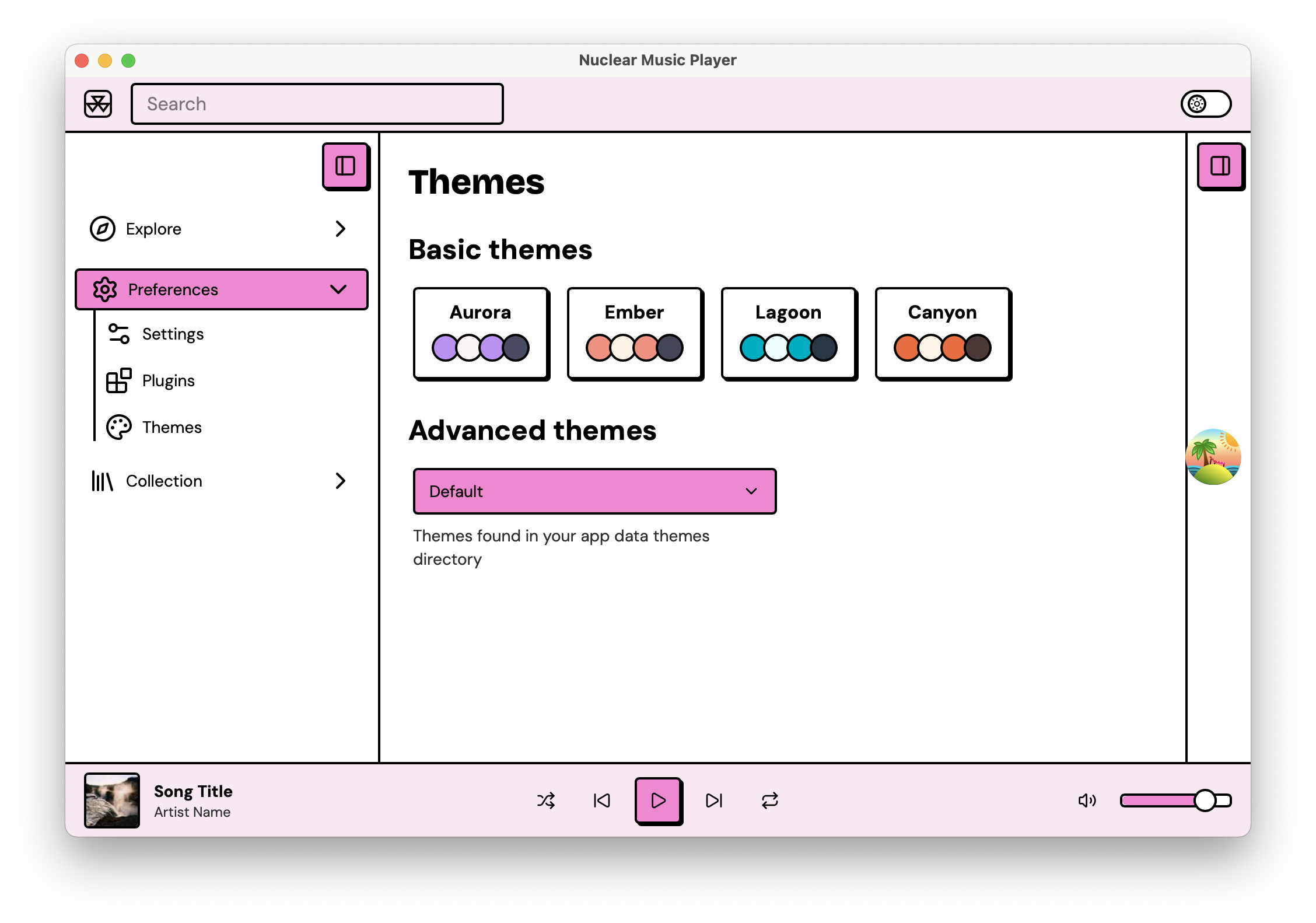
Task: Toggle the right sidebar panel
Action: click(x=1220, y=166)
